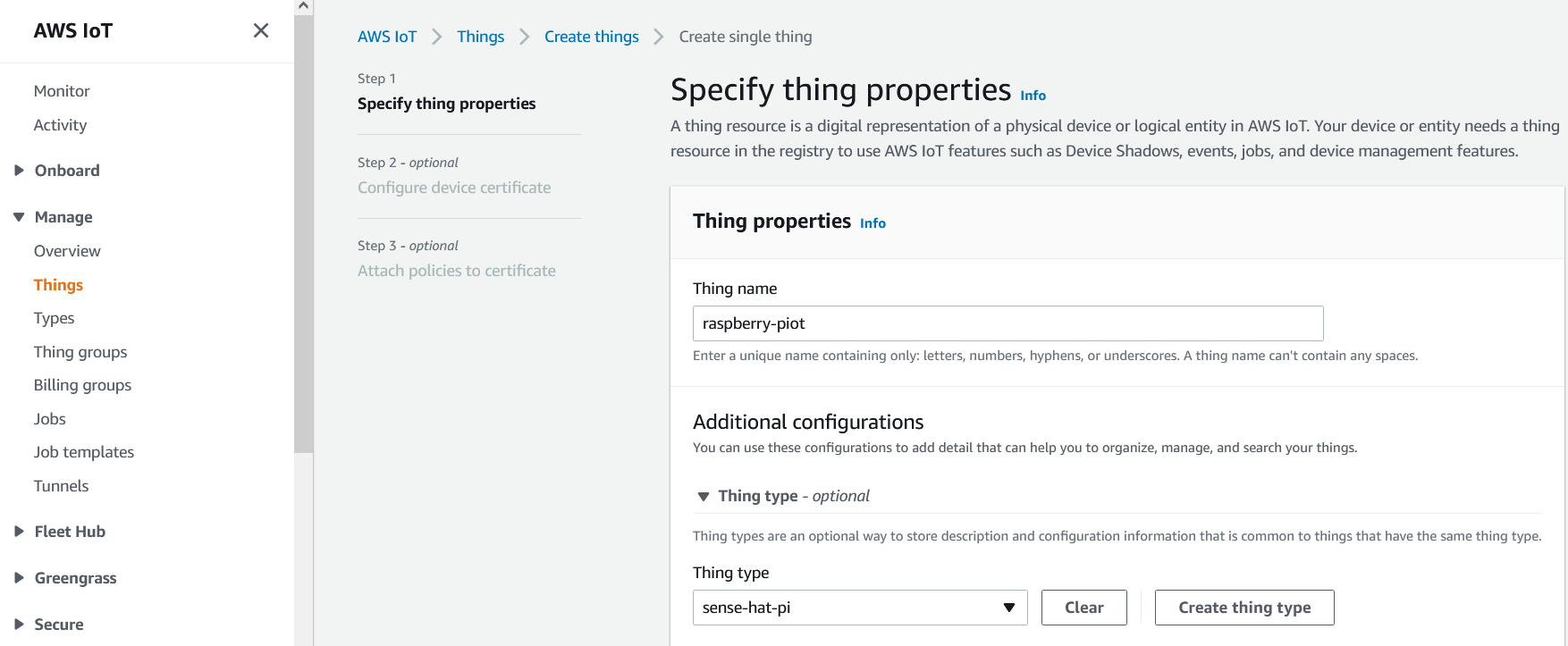Screen dimensions: 1568x646
Task: Collapse the Manage section arrow
Action: click(x=19, y=217)
